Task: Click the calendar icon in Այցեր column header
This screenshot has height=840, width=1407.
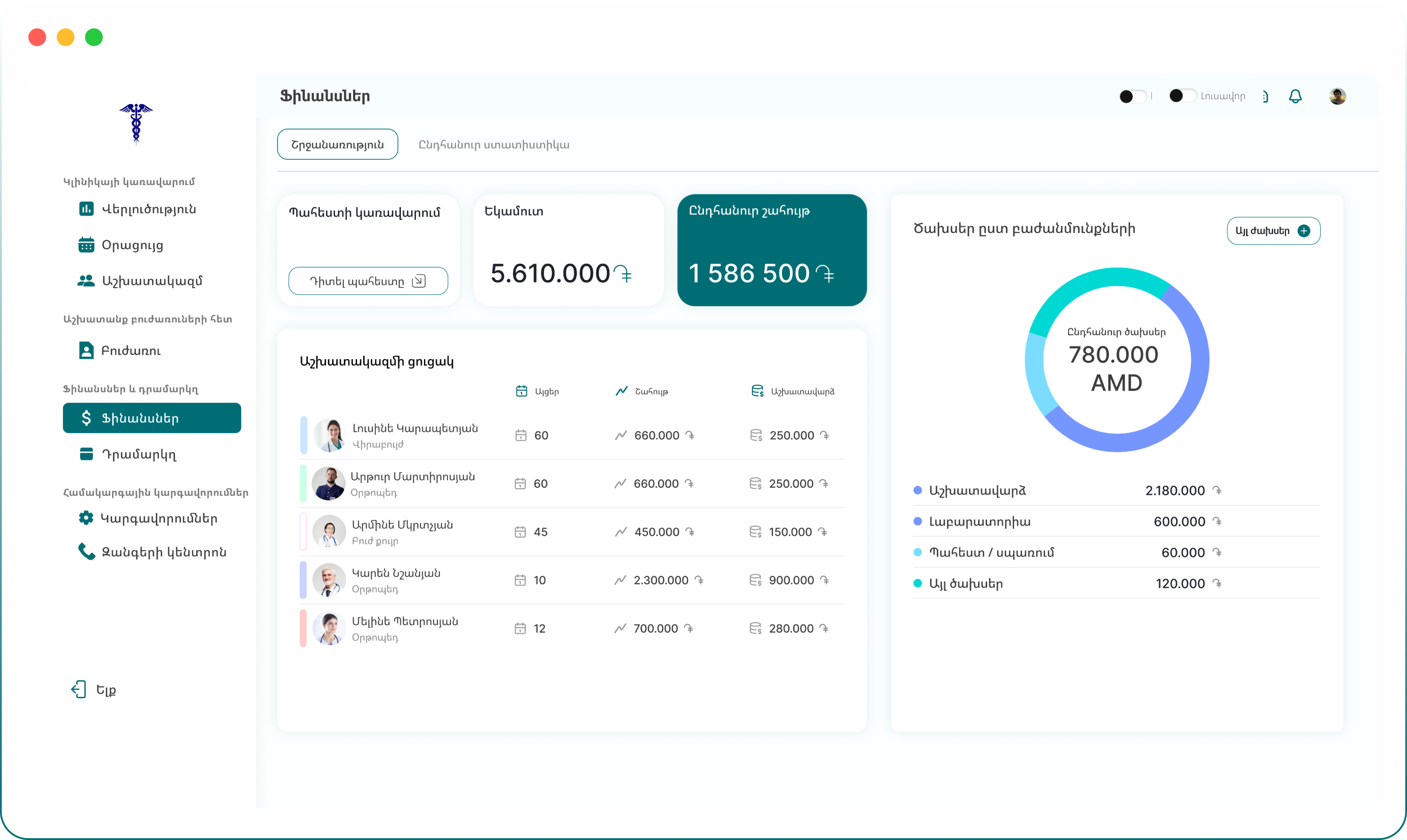Action: coord(522,391)
